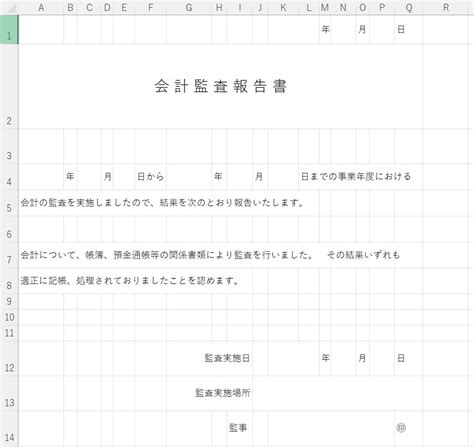Select column G header
The height and width of the screenshot is (447, 474).
click(189, 7)
